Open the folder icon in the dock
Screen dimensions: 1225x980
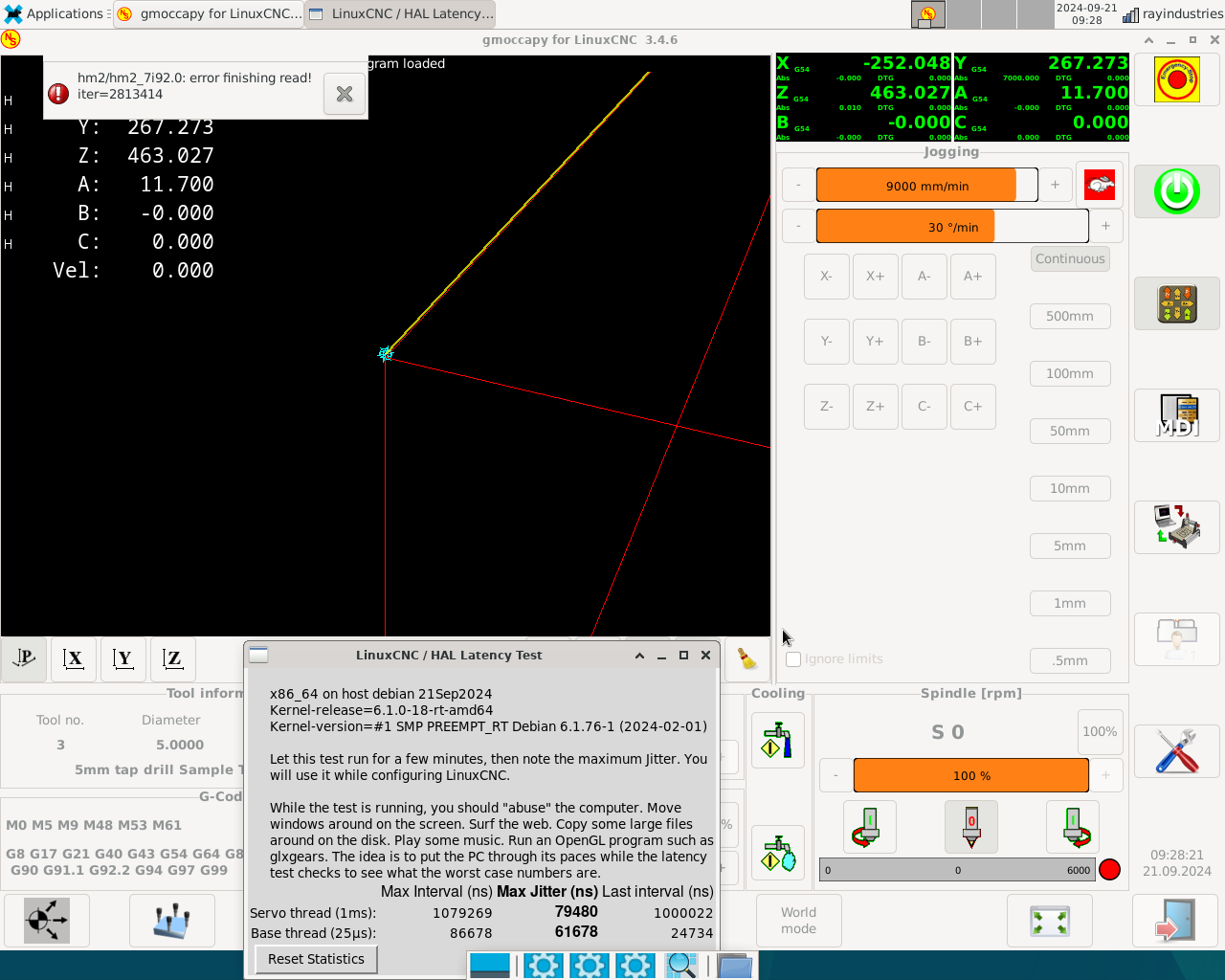[735, 966]
